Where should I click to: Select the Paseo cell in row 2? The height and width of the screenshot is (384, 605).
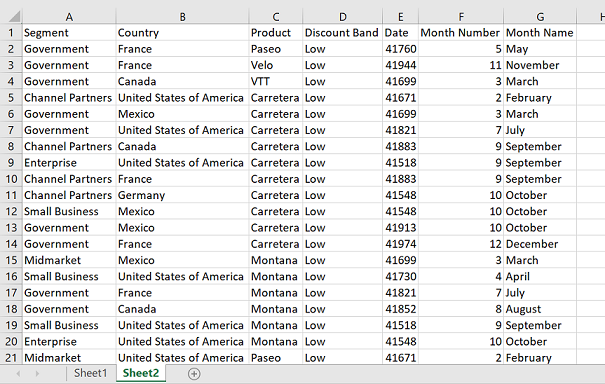coord(275,49)
